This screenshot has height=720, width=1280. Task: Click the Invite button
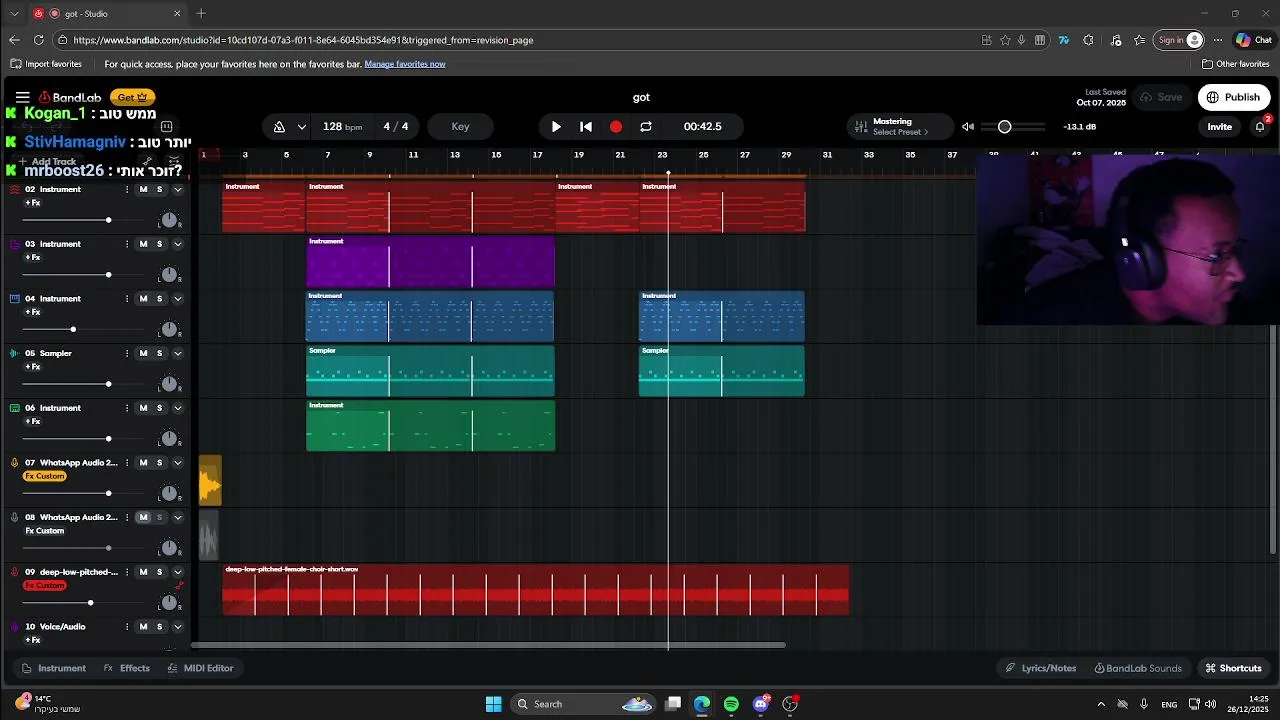(x=1219, y=127)
